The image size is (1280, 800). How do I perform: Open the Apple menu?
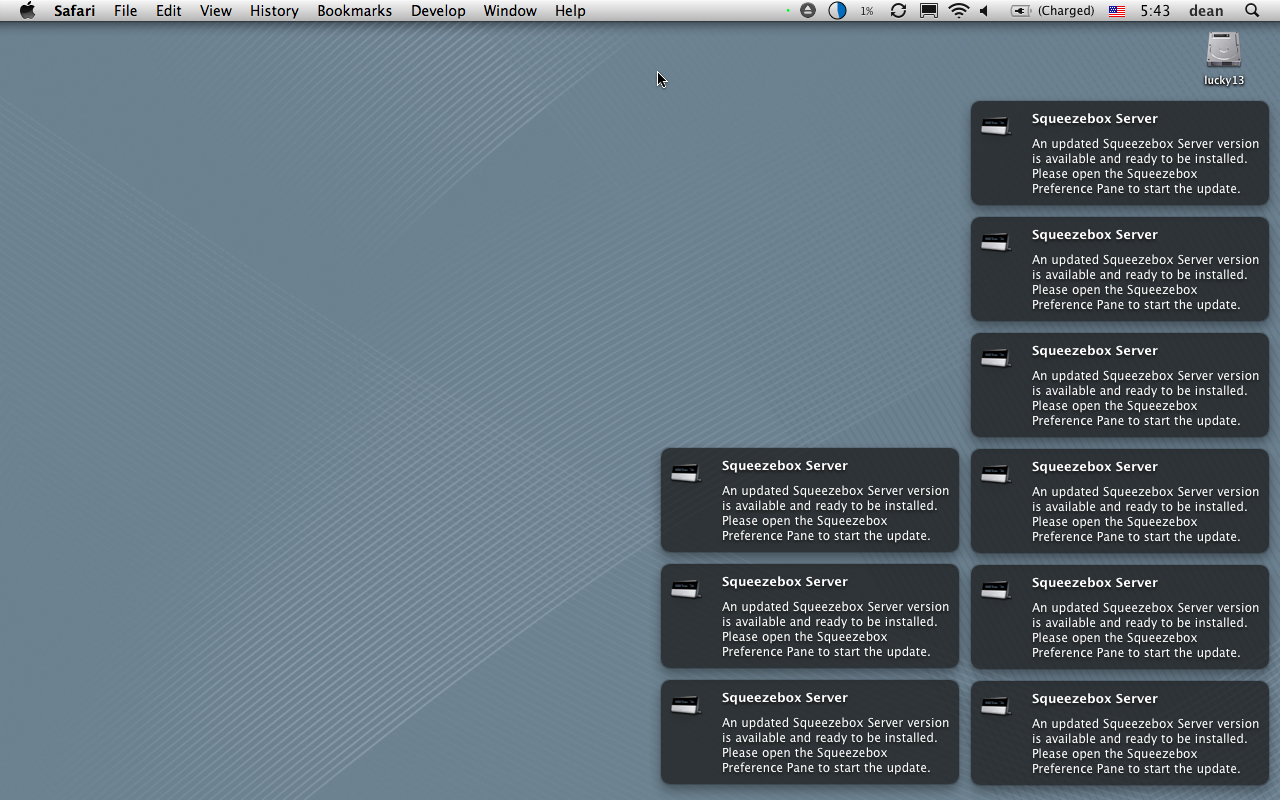click(x=27, y=11)
